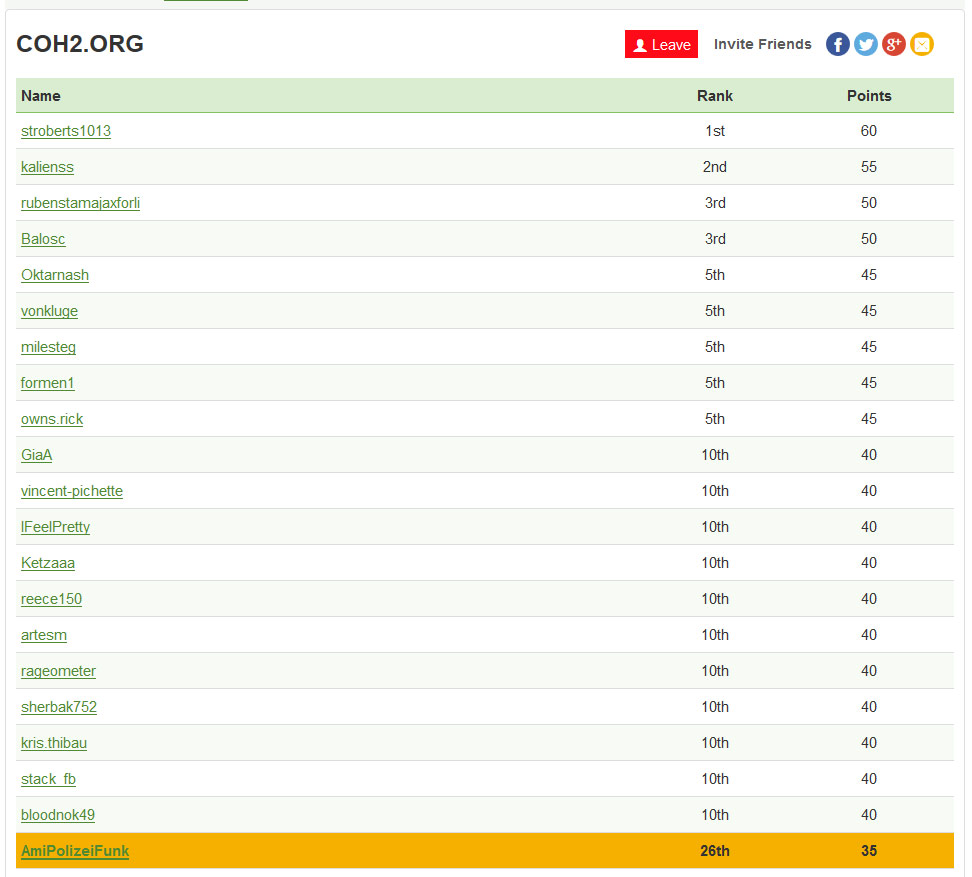
Task: Open milesteg profile link
Action: point(48,346)
